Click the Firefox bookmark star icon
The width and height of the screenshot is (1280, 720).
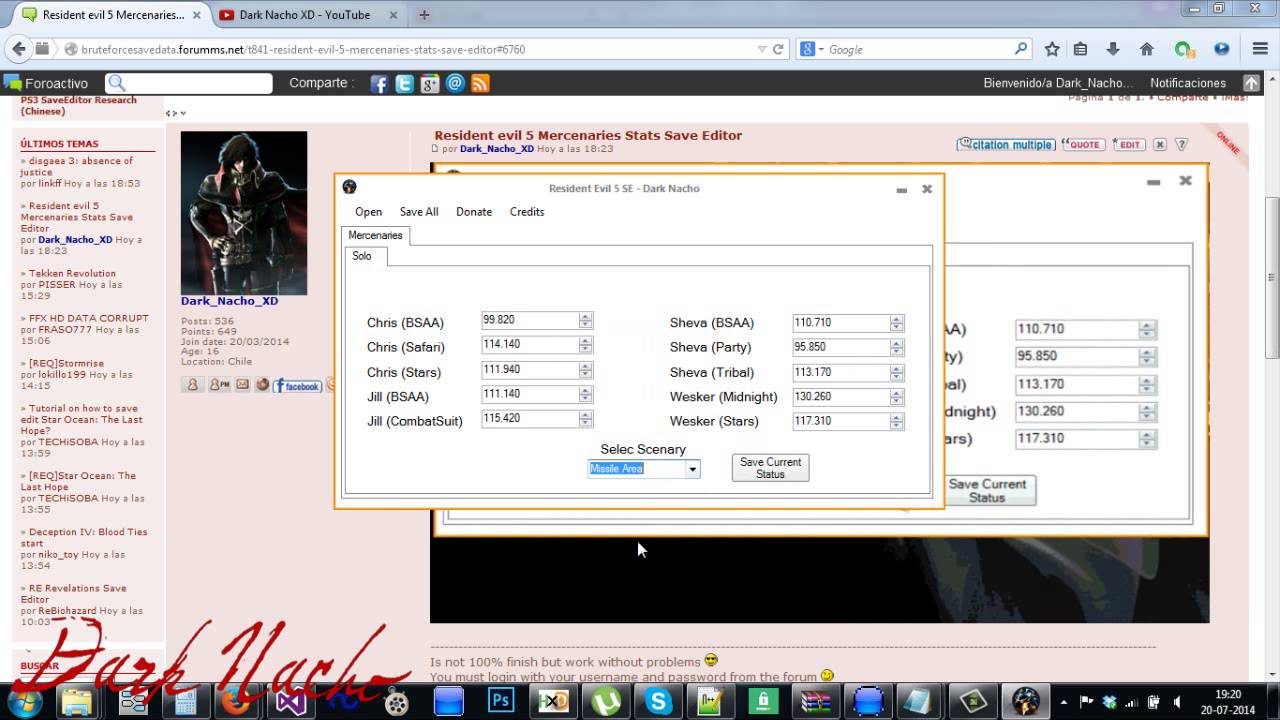pos(1052,49)
